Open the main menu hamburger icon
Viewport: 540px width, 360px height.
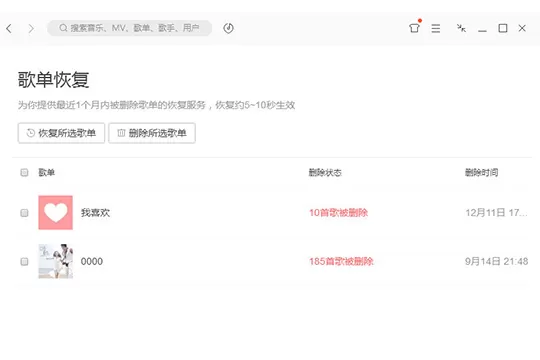(436, 28)
